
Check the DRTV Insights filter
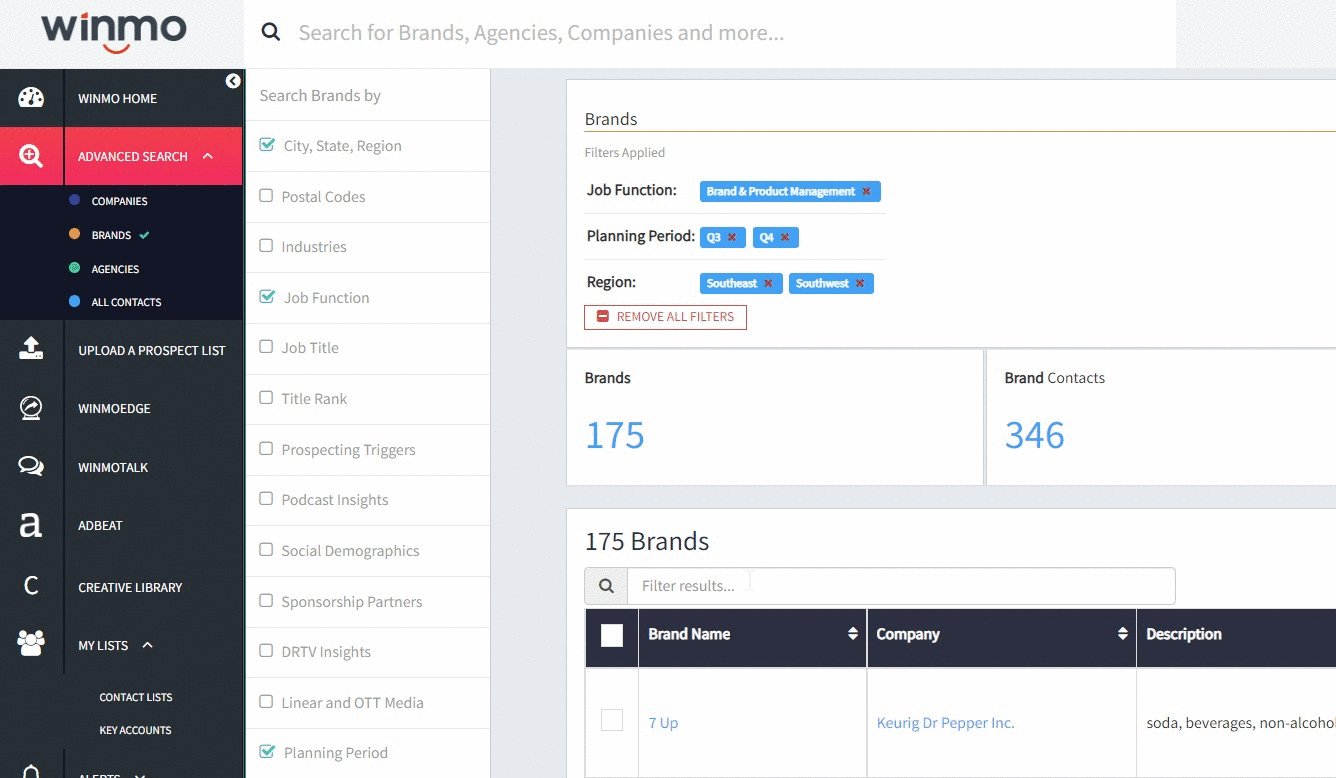pos(266,651)
